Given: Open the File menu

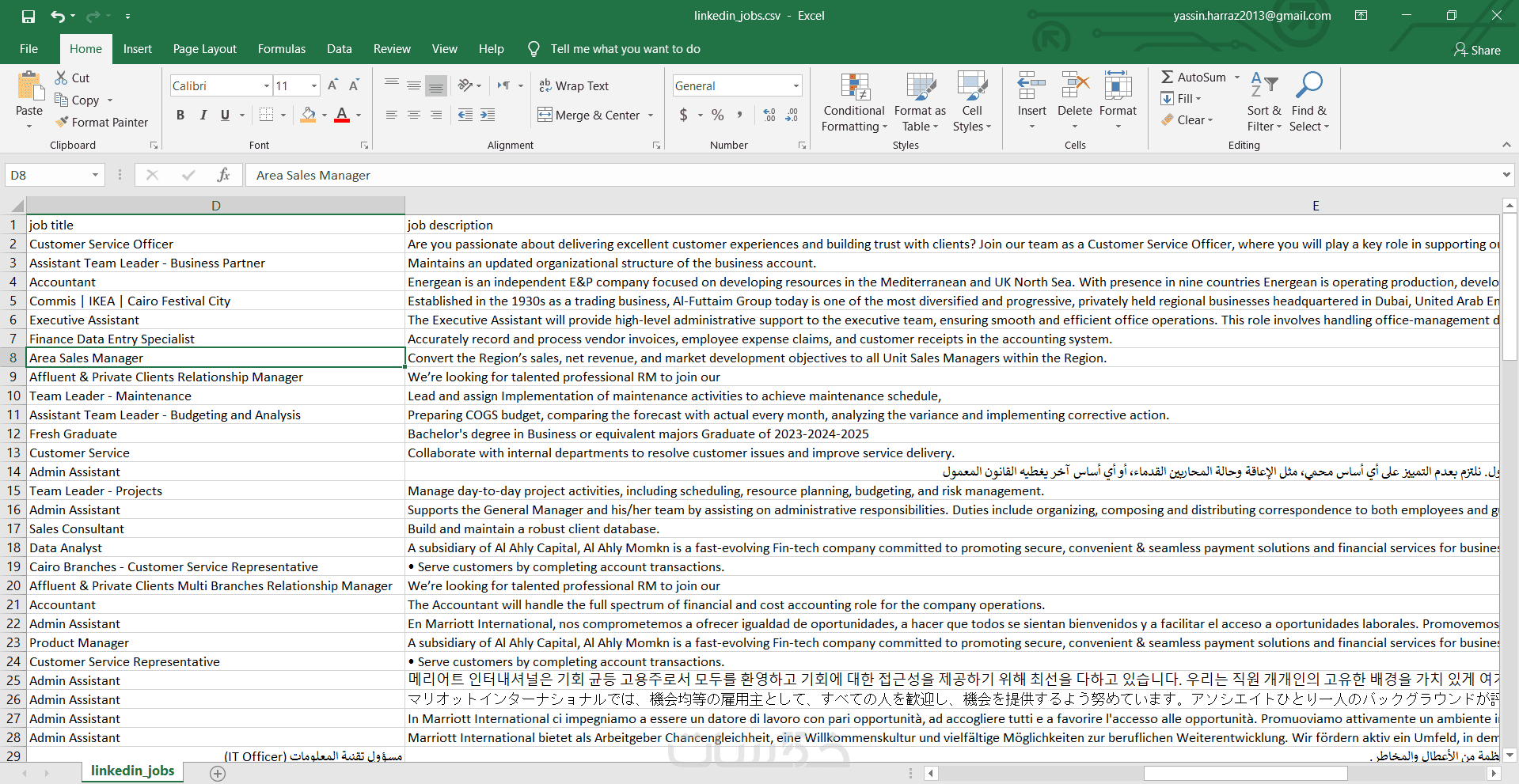Looking at the screenshot, I should (x=28, y=49).
